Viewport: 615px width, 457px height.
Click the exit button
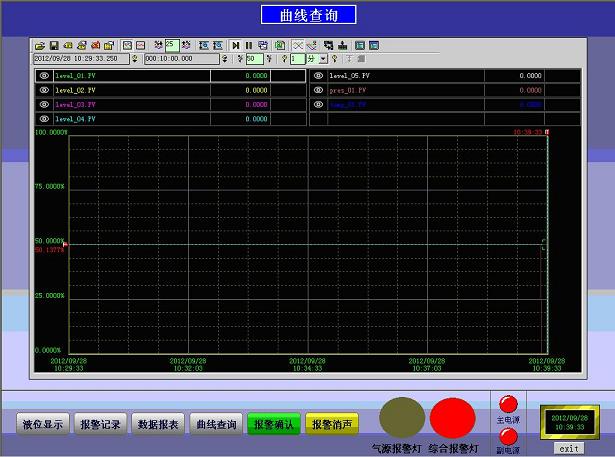(569, 448)
